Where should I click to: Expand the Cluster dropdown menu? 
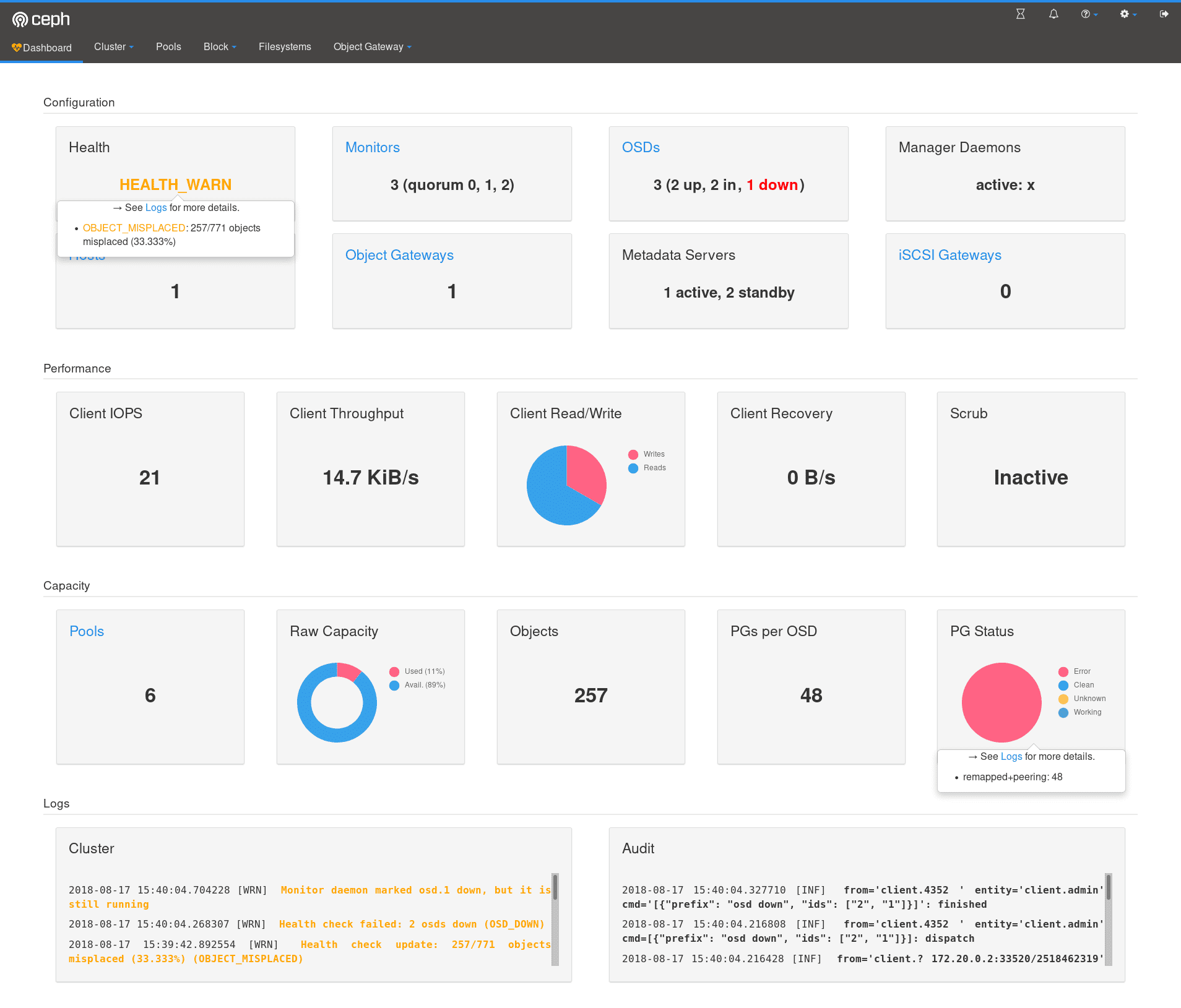pyautogui.click(x=113, y=47)
